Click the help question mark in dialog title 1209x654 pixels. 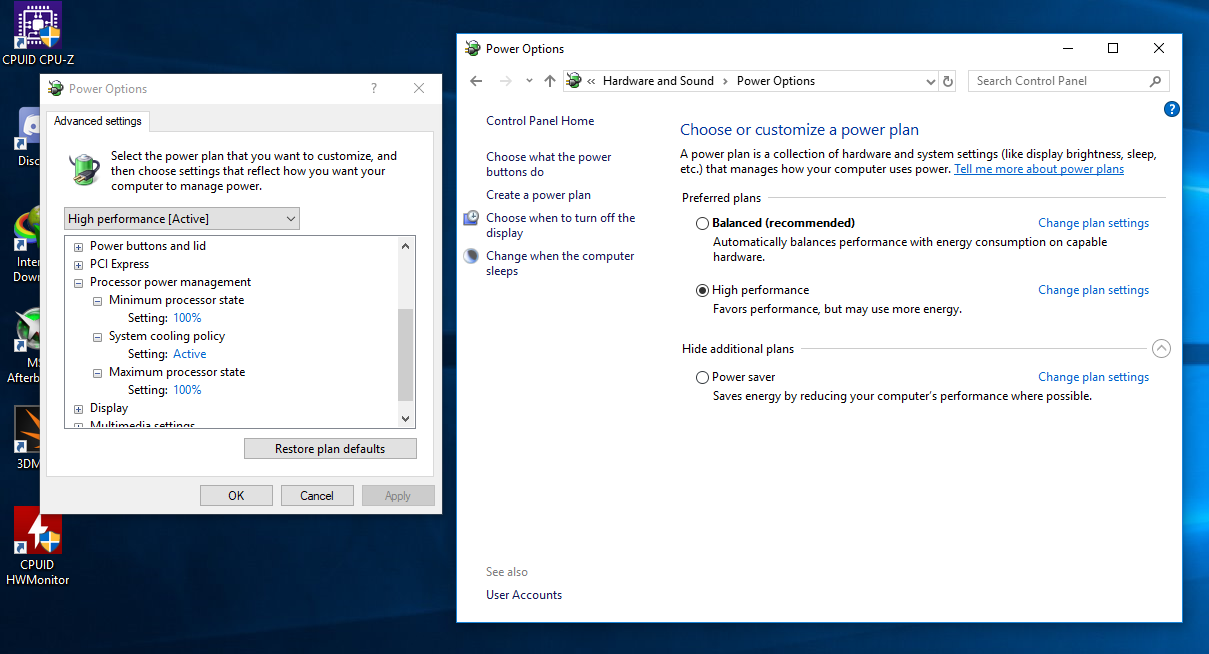(x=374, y=88)
